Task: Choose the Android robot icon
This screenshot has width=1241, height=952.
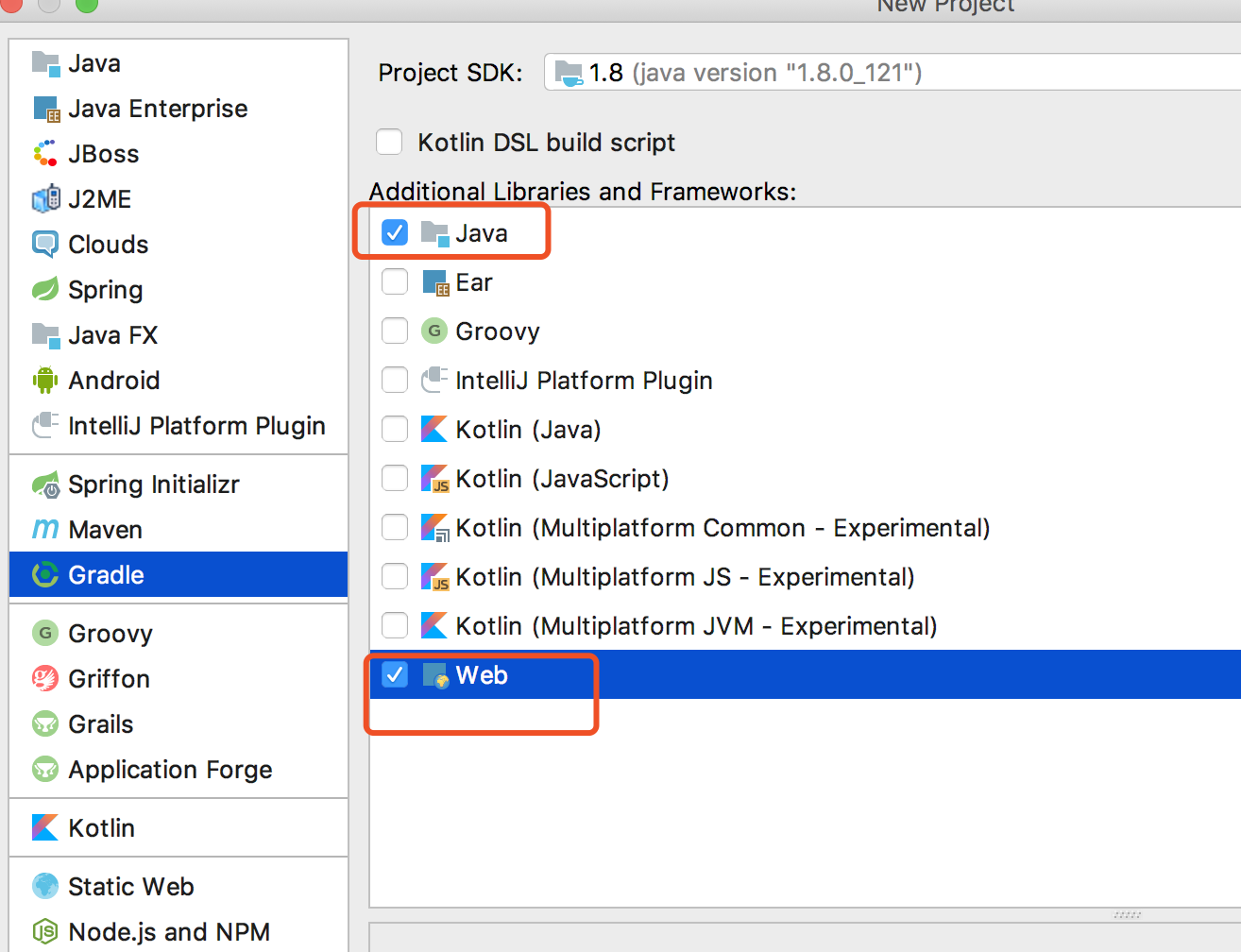Action: click(x=45, y=381)
